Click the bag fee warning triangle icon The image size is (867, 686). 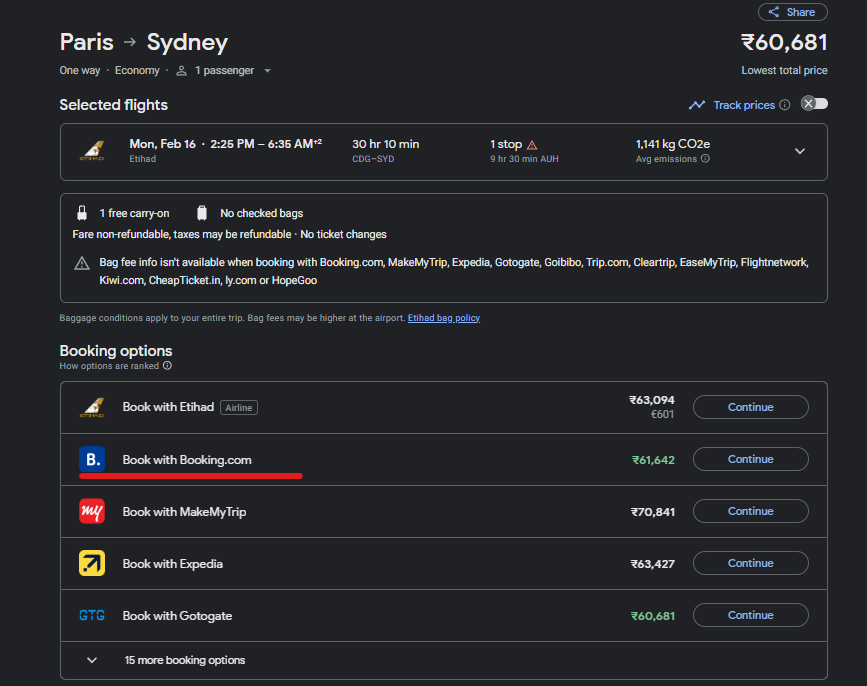pos(82,263)
